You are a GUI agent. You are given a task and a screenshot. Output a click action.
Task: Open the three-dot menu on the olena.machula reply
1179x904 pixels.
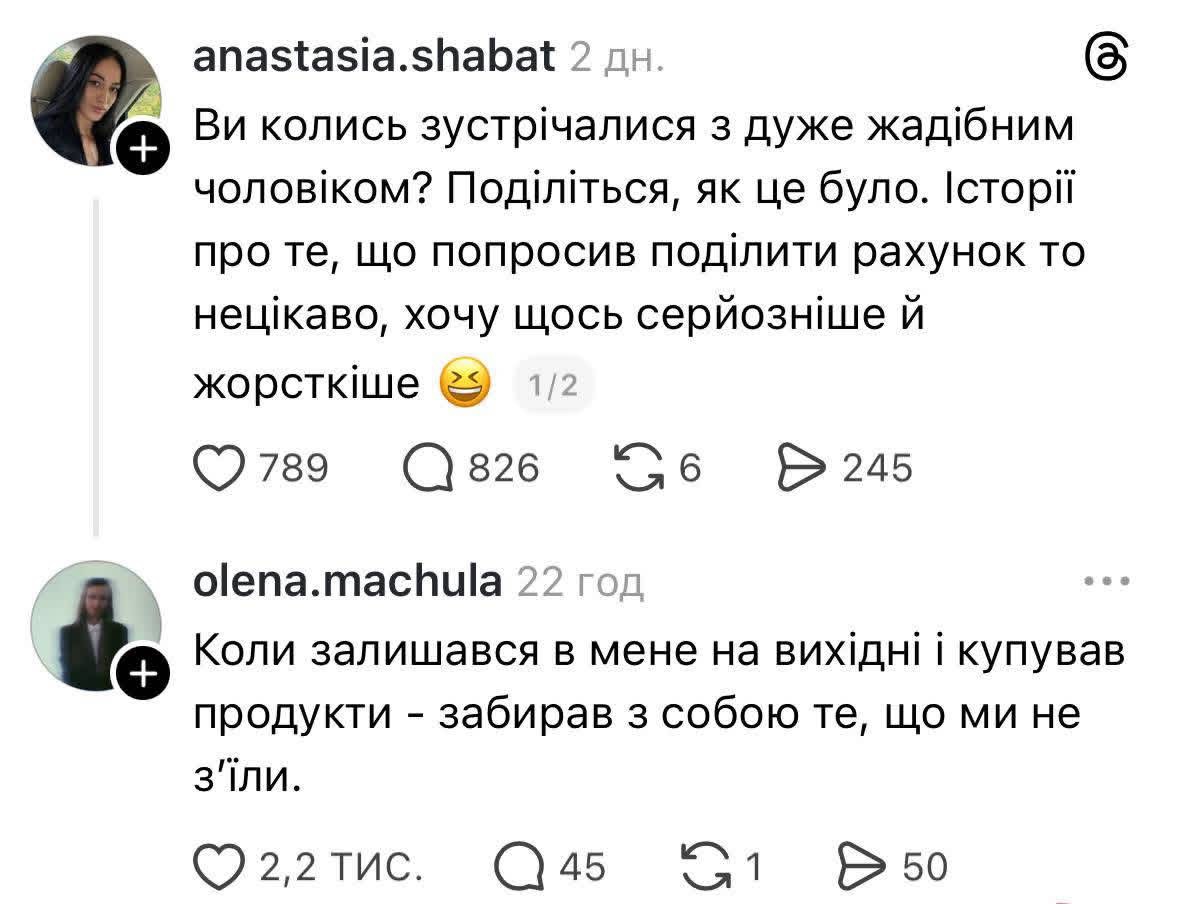tap(1106, 581)
